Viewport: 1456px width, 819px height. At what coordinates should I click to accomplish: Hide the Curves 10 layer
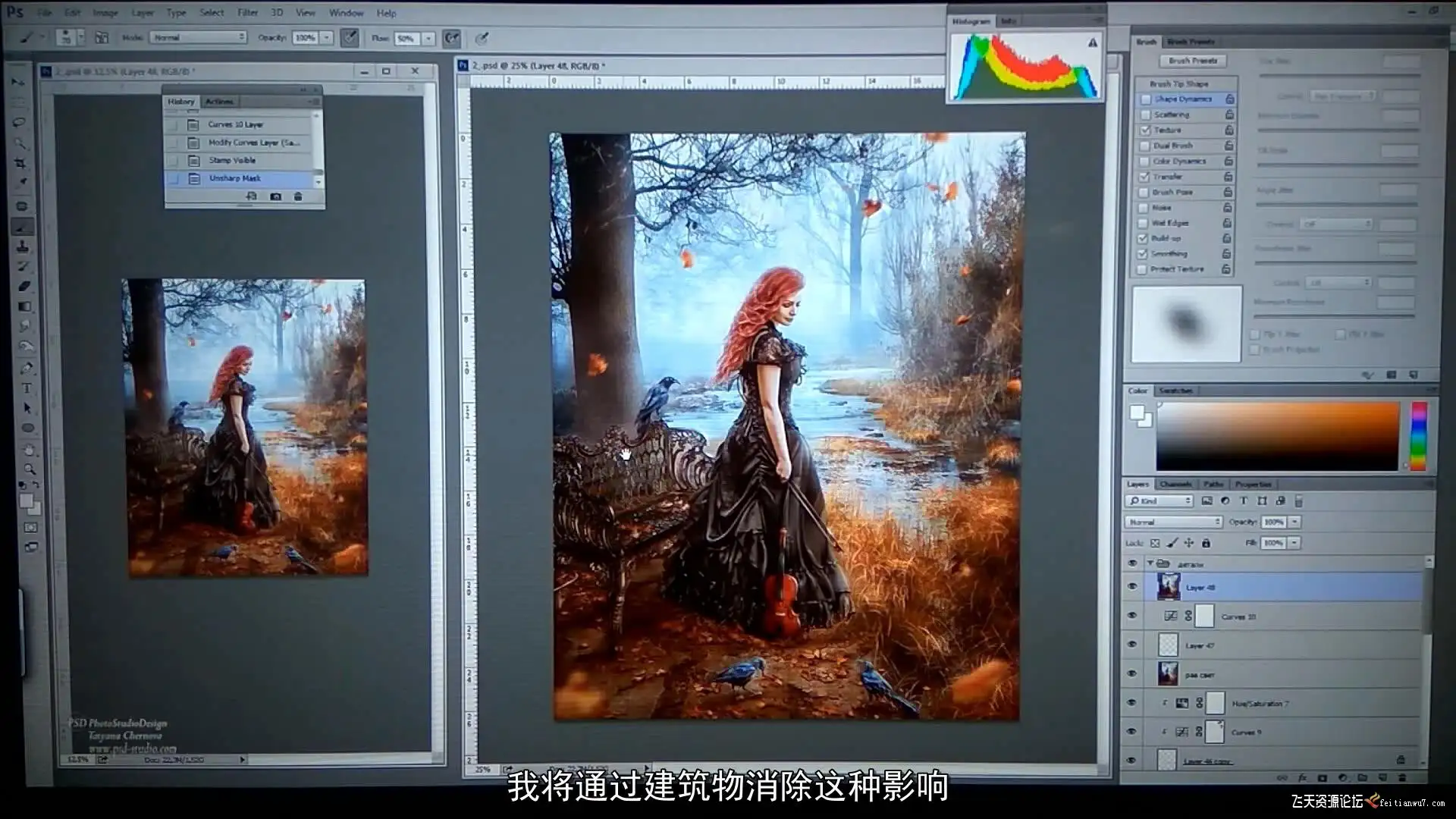pos(1132,616)
